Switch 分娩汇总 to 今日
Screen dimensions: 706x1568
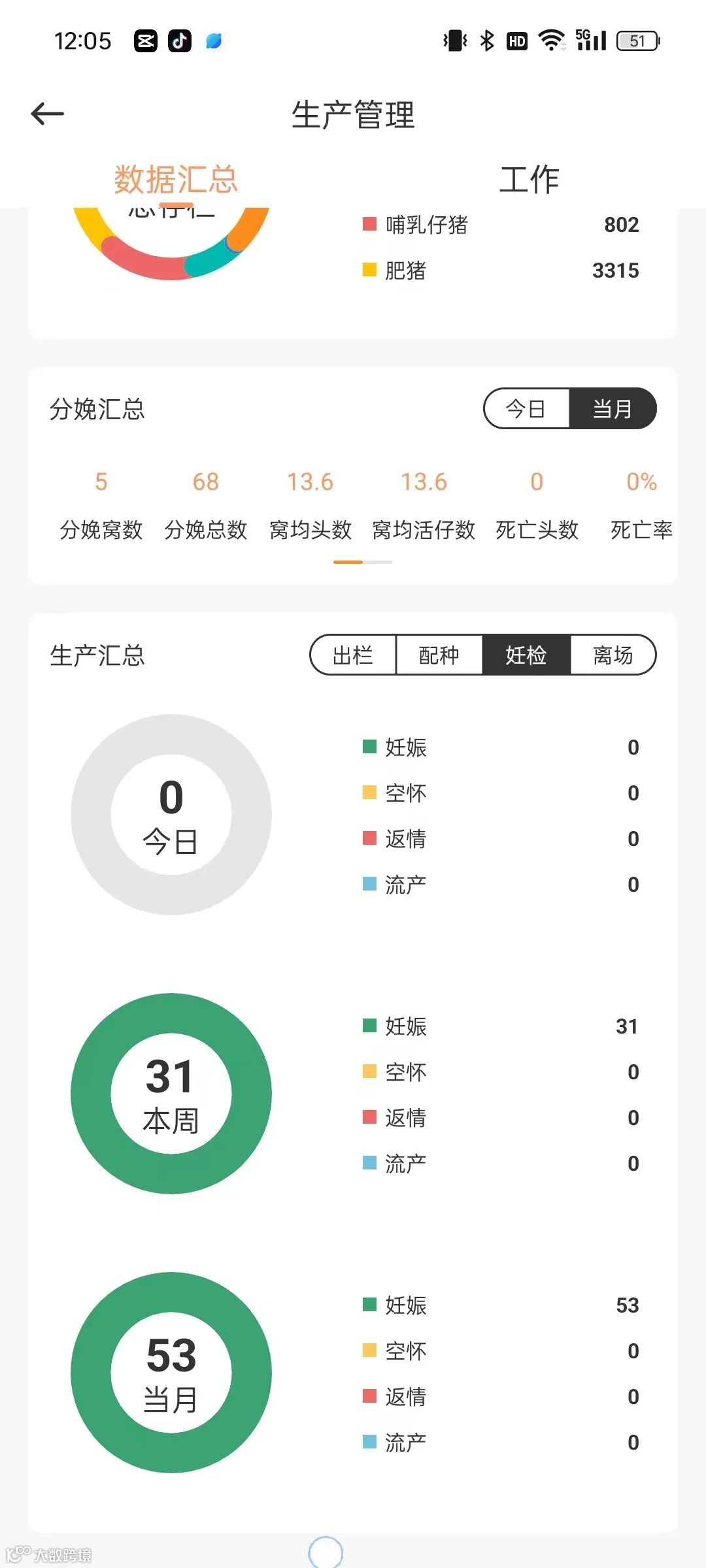tap(526, 409)
